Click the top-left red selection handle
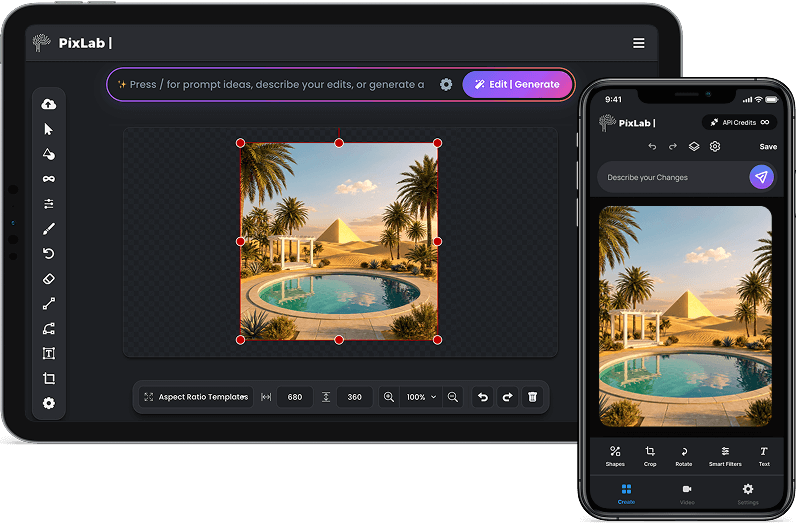 pos(240,143)
